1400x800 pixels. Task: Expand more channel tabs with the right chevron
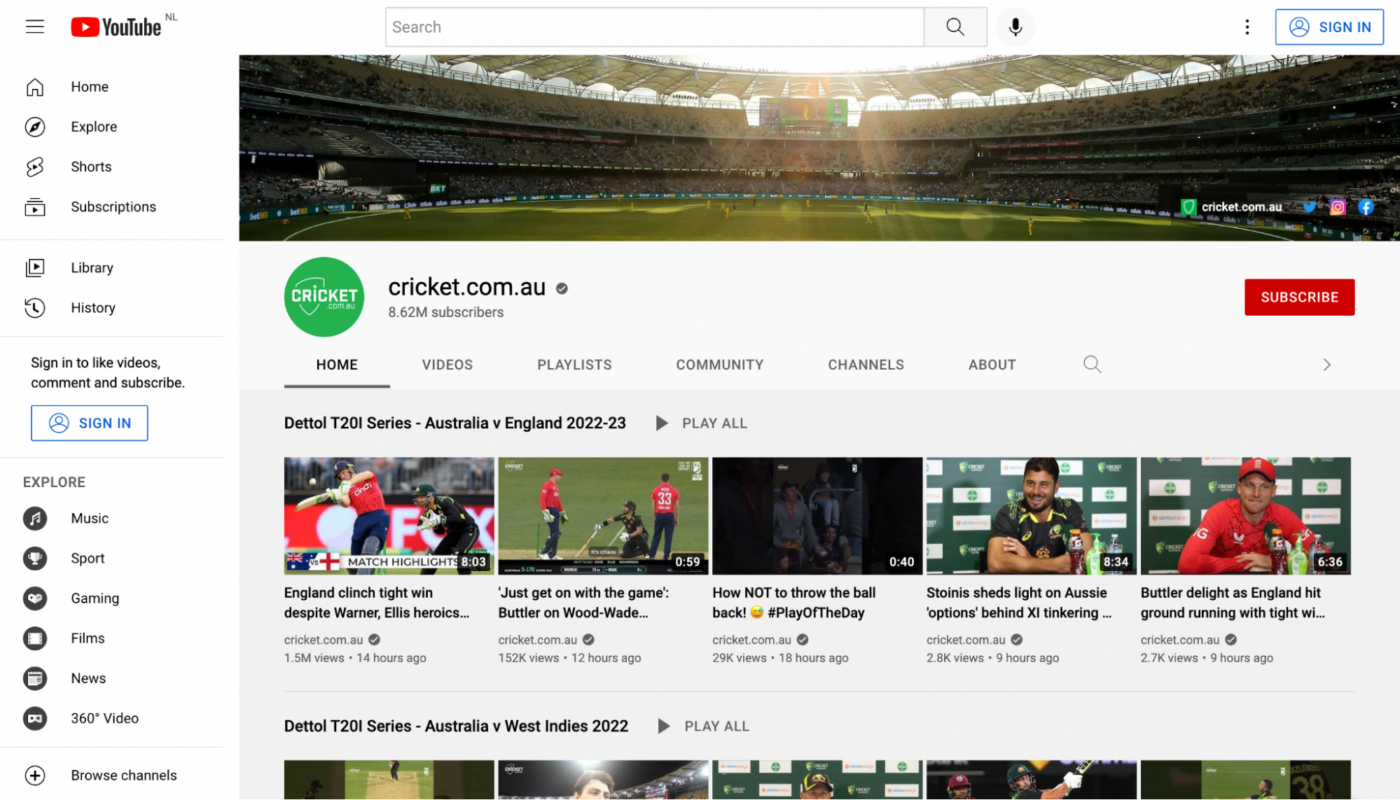pos(1327,365)
